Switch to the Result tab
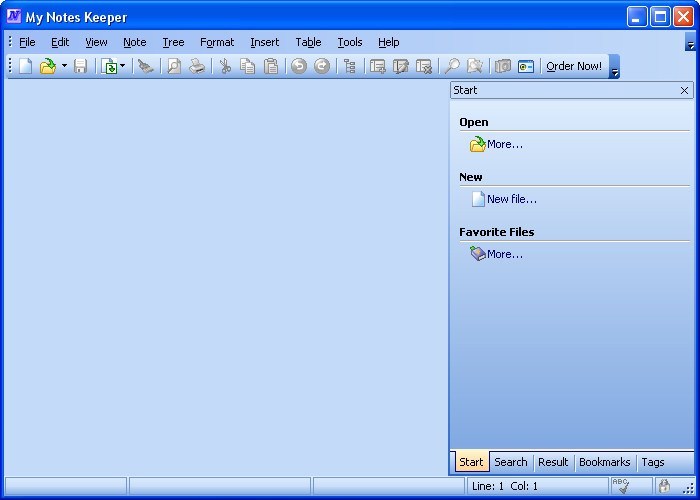The image size is (700, 500). coord(553,462)
